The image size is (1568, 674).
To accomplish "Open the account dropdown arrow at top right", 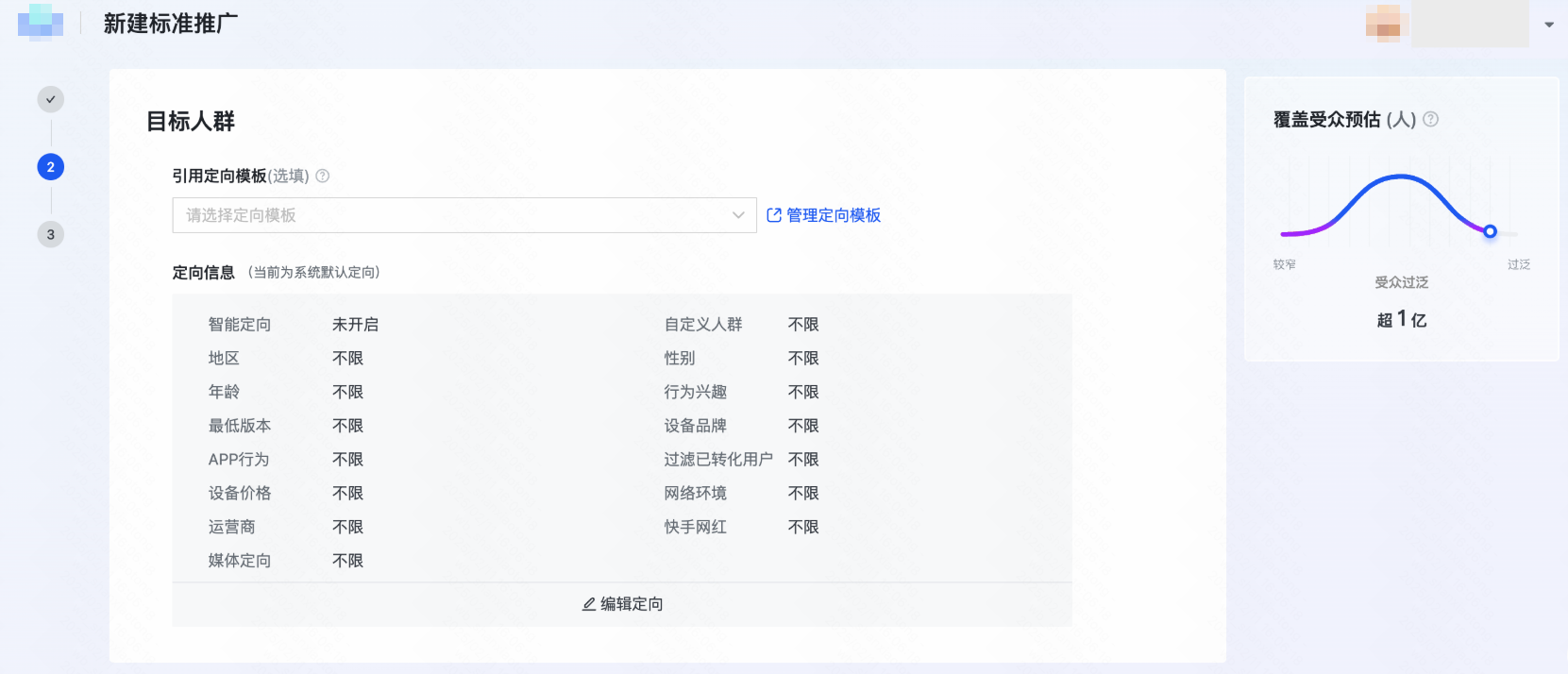I will (x=1549, y=25).
